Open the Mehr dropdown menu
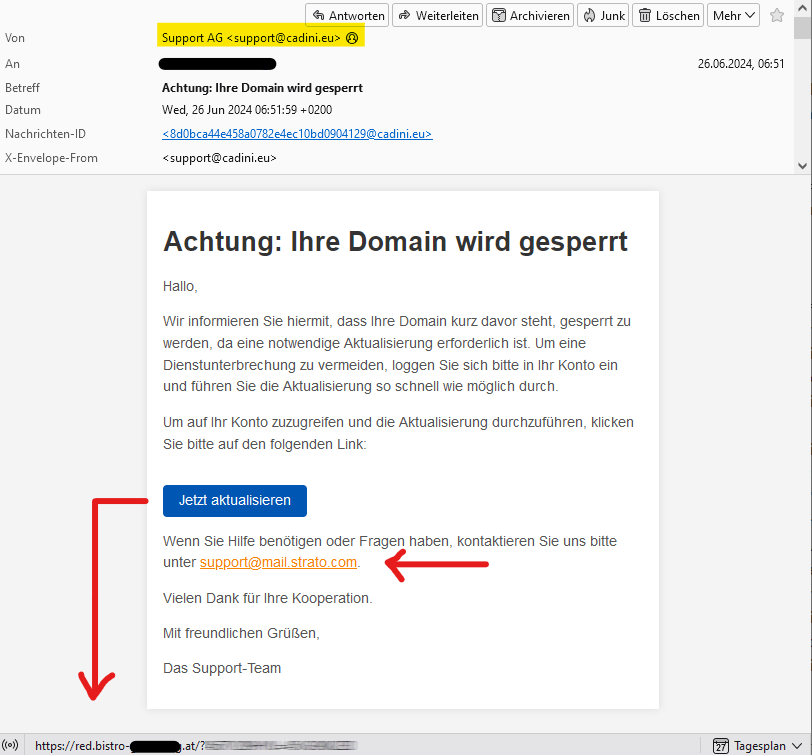Image resolution: width=812 pixels, height=755 pixels. [733, 14]
